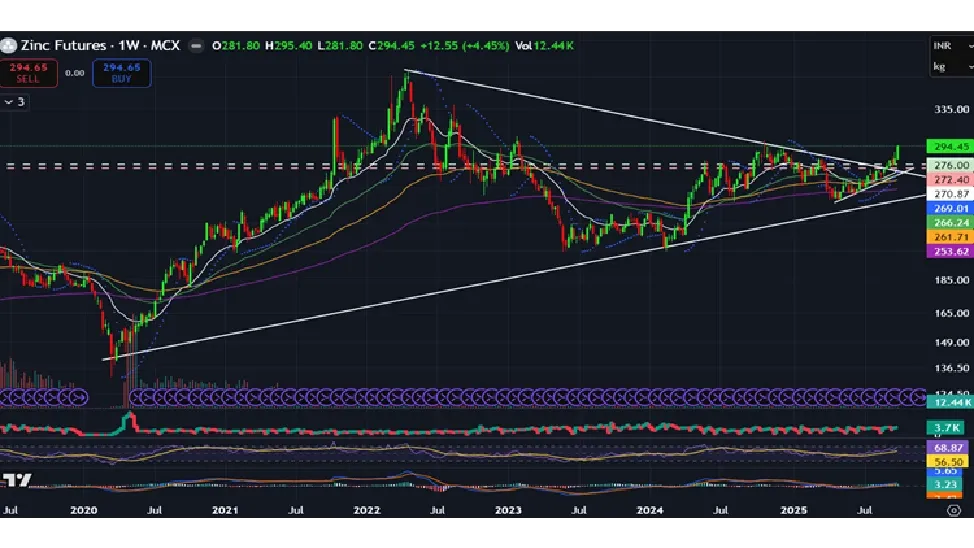974x548 pixels.
Task: Open chart settings gear at bottom right
Action: point(953,509)
